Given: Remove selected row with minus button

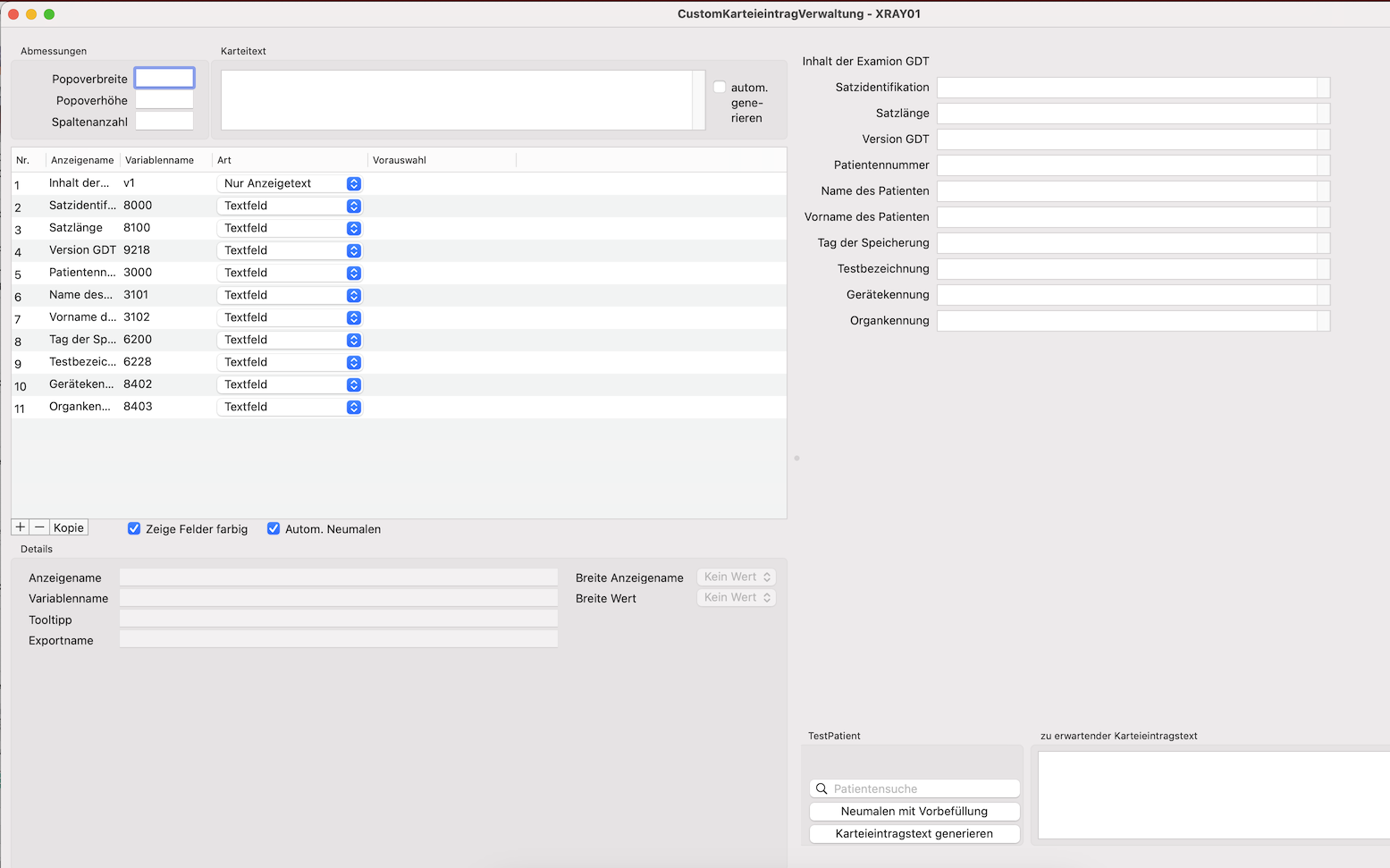Looking at the screenshot, I should coord(39,527).
